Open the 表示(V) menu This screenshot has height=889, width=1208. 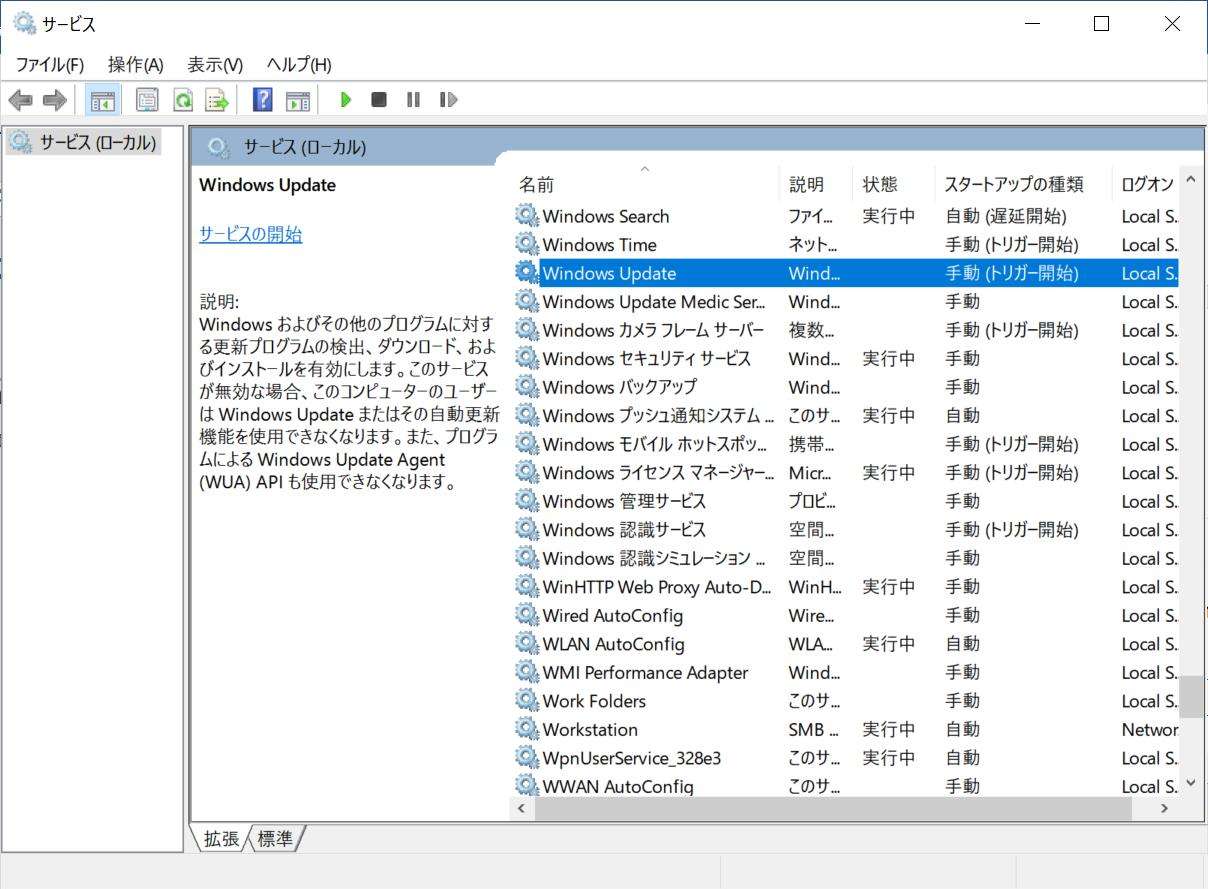click(x=215, y=65)
